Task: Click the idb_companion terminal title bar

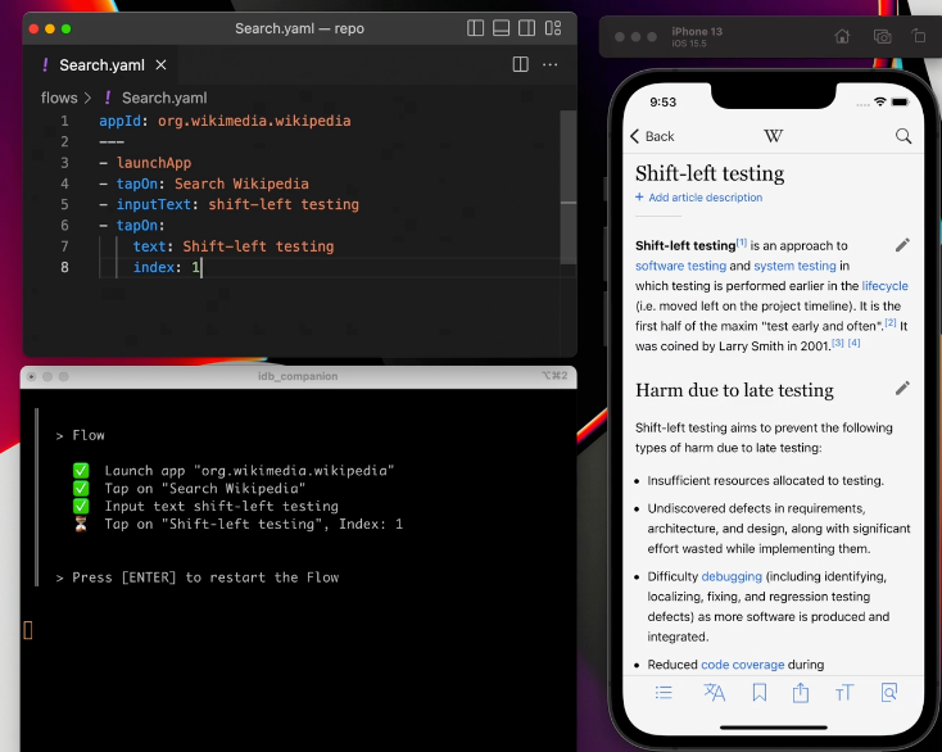Action: tap(298, 377)
